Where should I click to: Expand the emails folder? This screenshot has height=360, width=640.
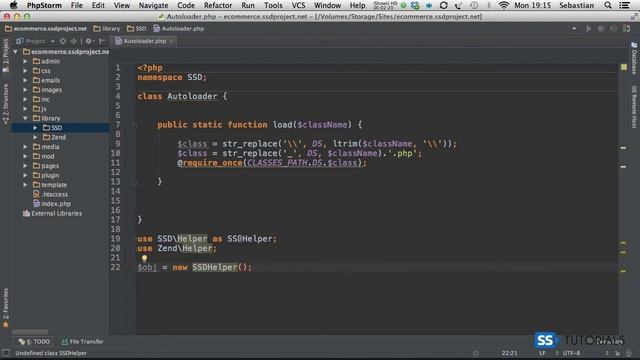click(x=25, y=80)
